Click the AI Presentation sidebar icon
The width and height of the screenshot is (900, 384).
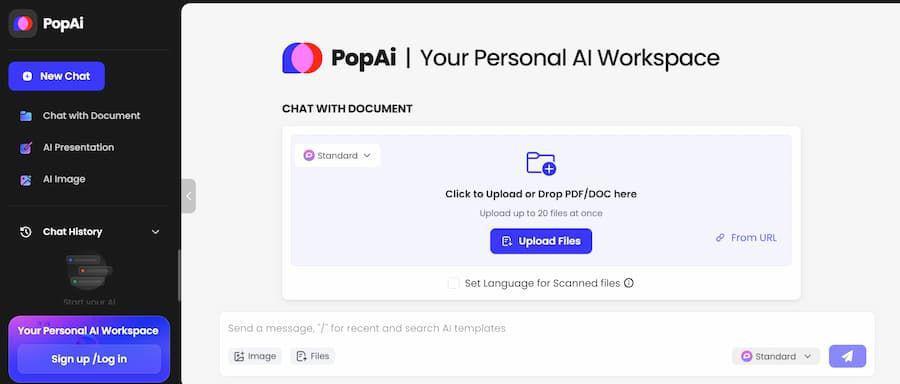tap(26, 148)
